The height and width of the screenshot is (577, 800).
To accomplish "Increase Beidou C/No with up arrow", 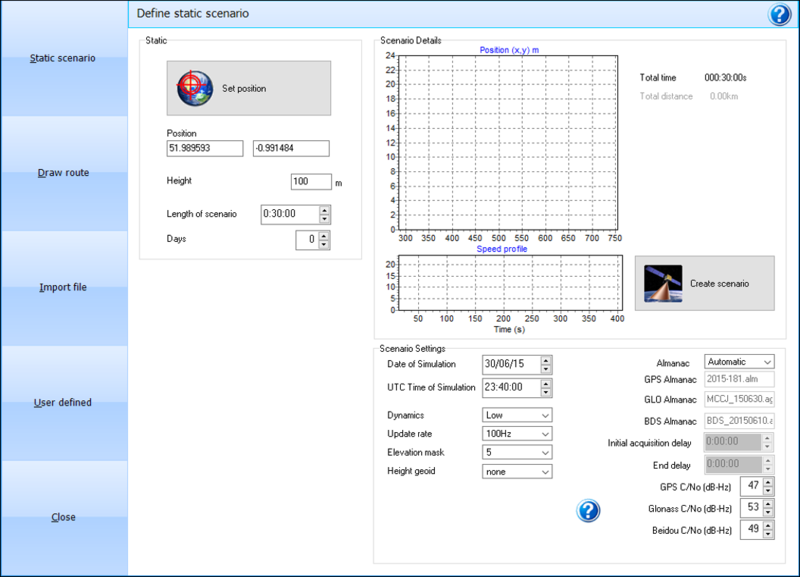I will point(768,525).
